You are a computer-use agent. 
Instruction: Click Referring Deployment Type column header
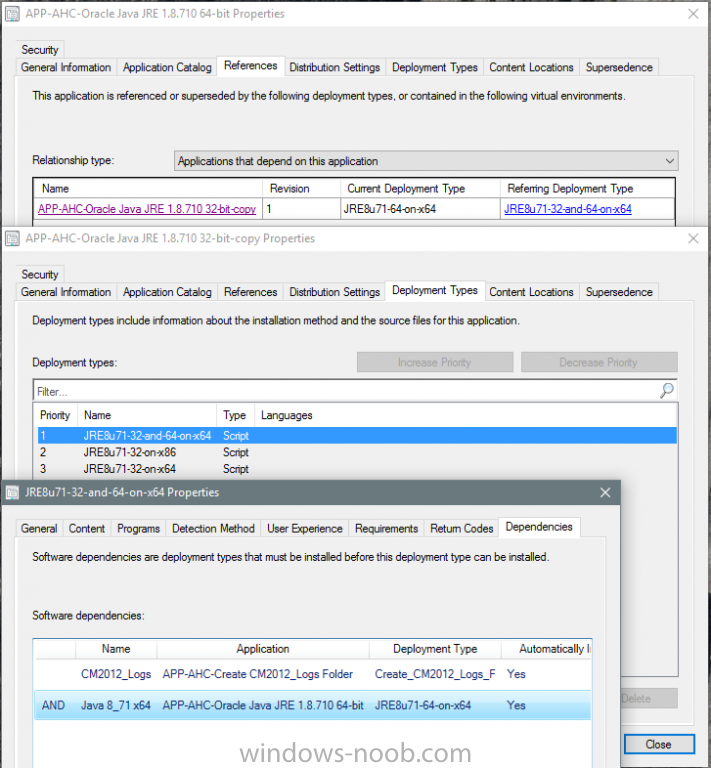(588, 189)
